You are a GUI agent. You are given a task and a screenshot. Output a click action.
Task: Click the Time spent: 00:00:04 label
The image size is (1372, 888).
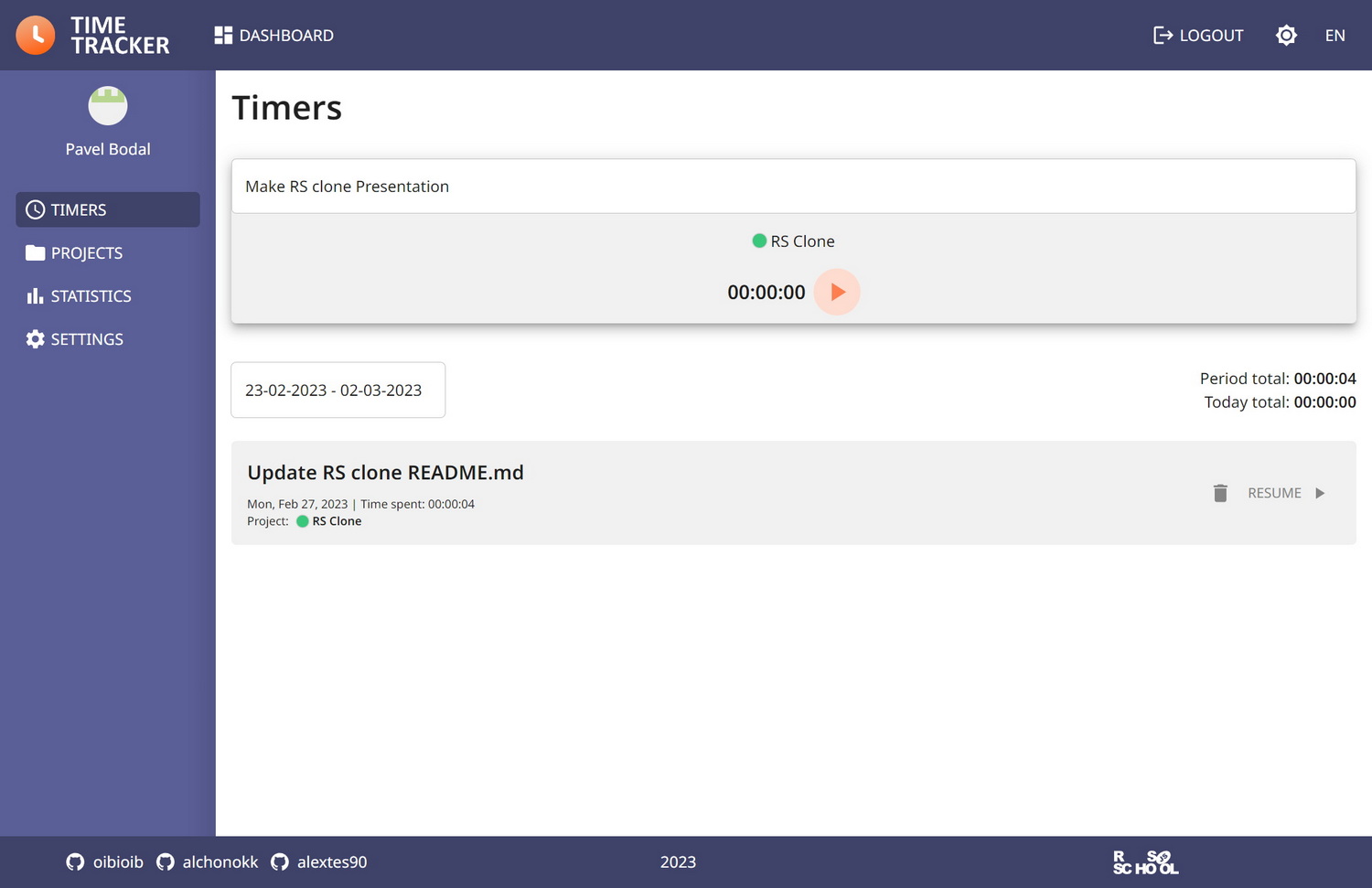pos(417,504)
